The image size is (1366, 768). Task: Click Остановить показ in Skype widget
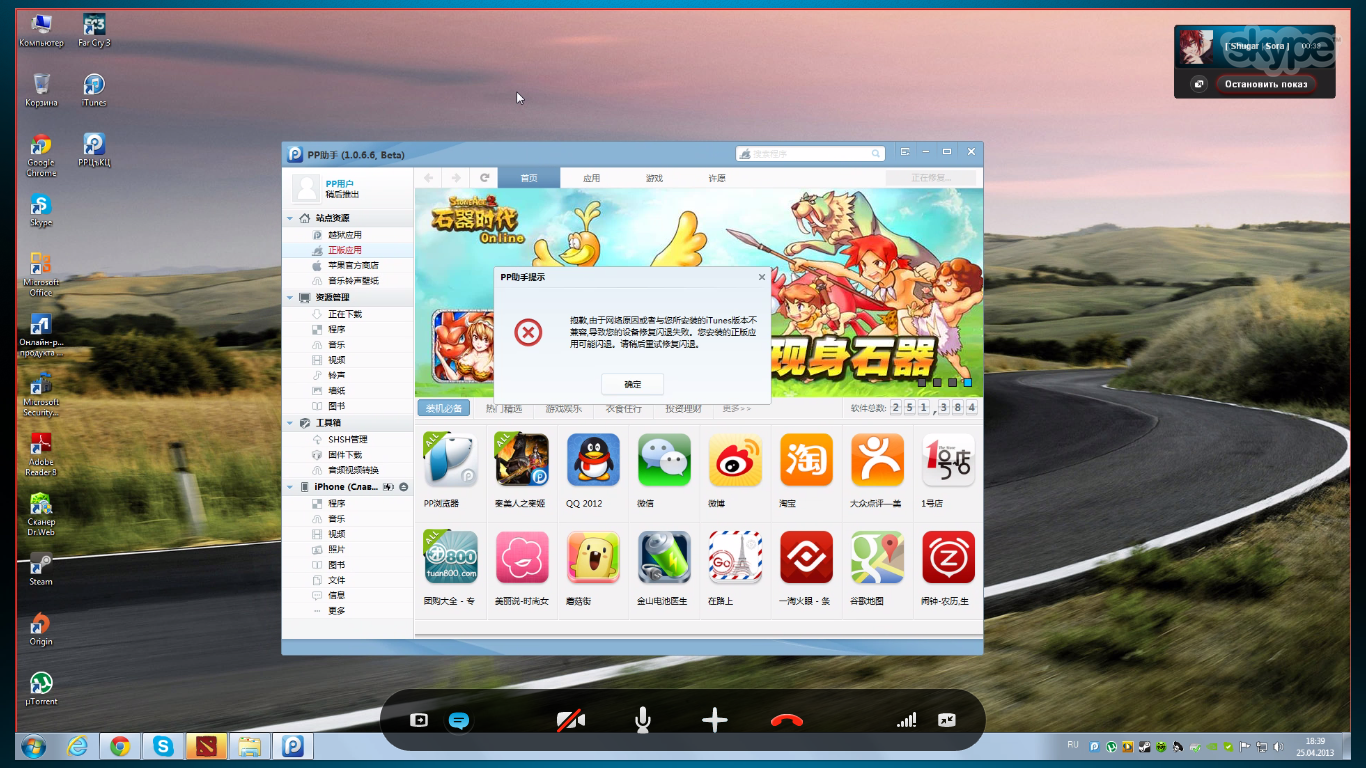[x=1265, y=84]
